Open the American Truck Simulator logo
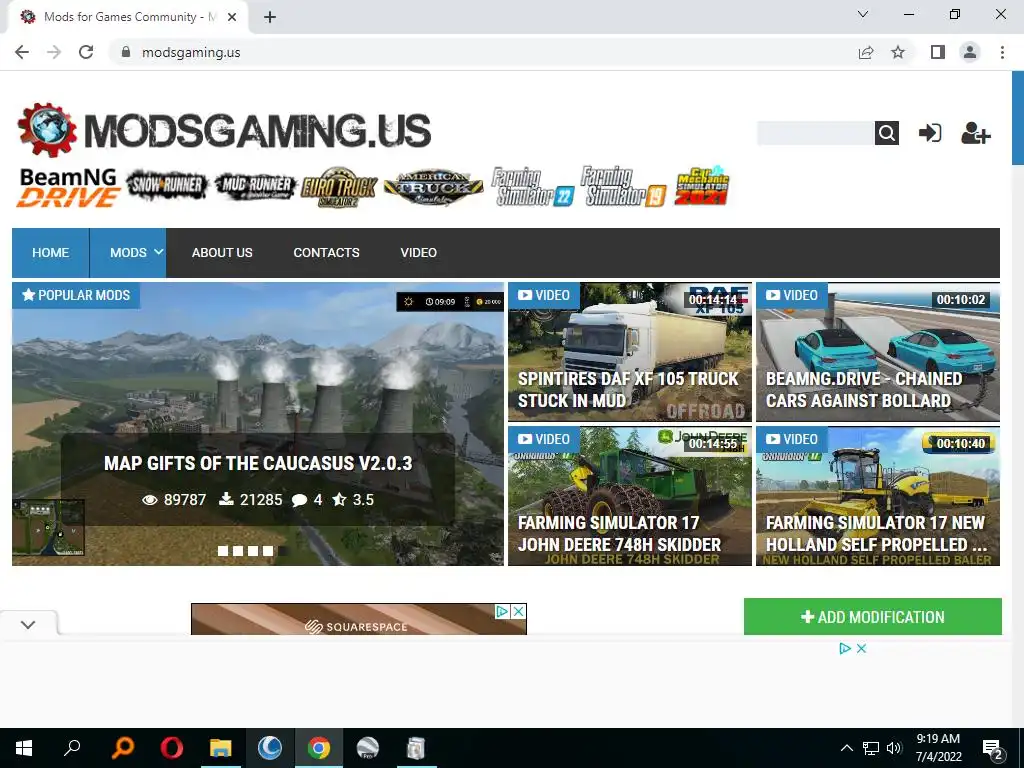The image size is (1024, 768). [x=434, y=187]
